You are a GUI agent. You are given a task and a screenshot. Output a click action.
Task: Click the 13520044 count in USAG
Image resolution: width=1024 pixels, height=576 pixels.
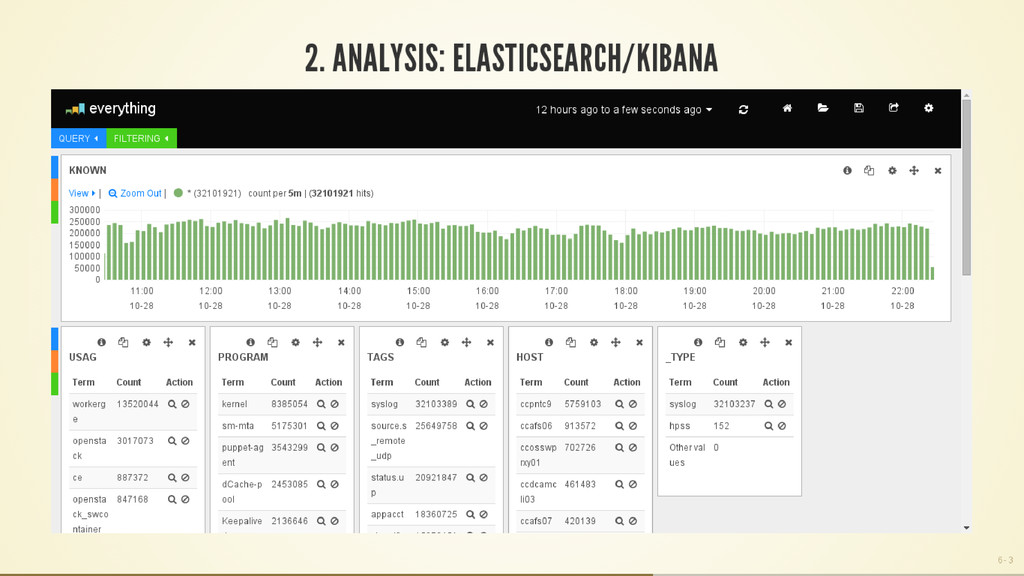coord(137,404)
